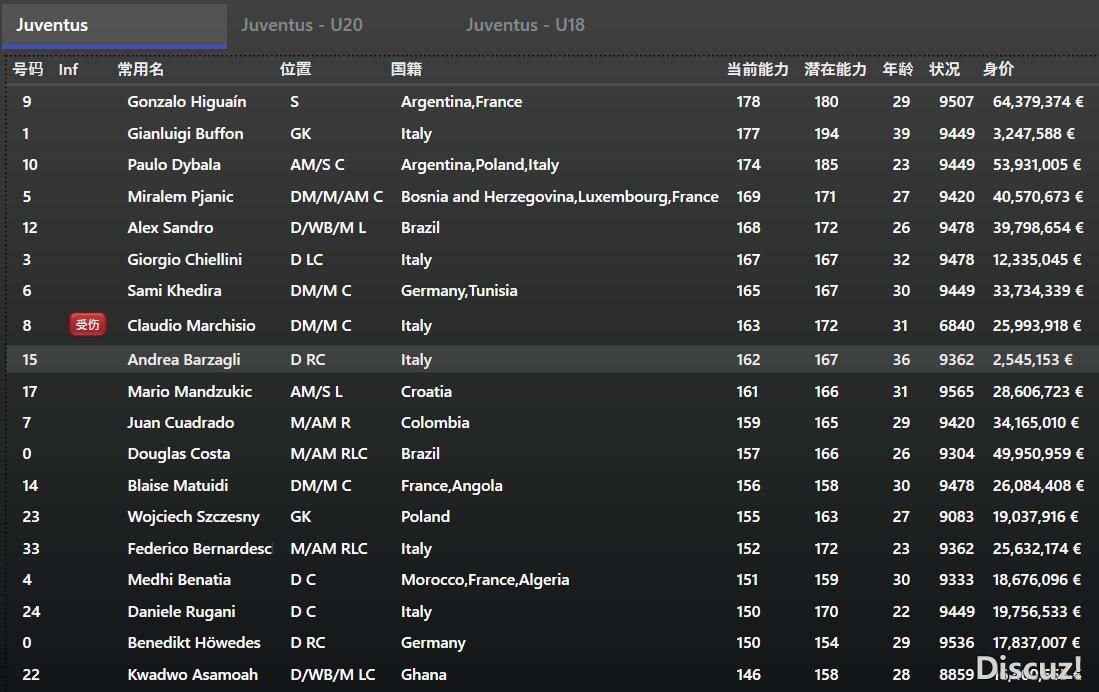Click the 受伤 injury badge for Claudio Marchisio
The width and height of the screenshot is (1099, 692).
[88, 325]
